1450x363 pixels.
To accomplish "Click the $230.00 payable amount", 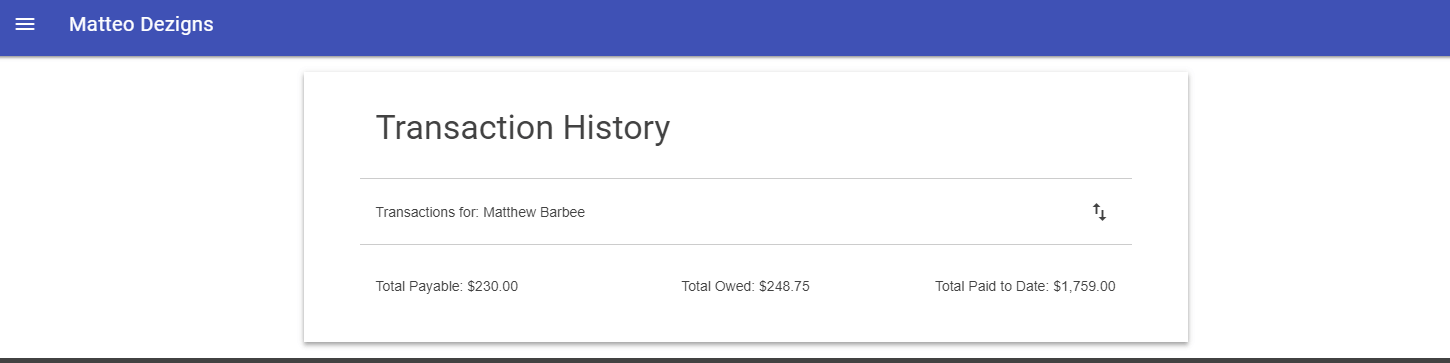I will click(x=493, y=286).
